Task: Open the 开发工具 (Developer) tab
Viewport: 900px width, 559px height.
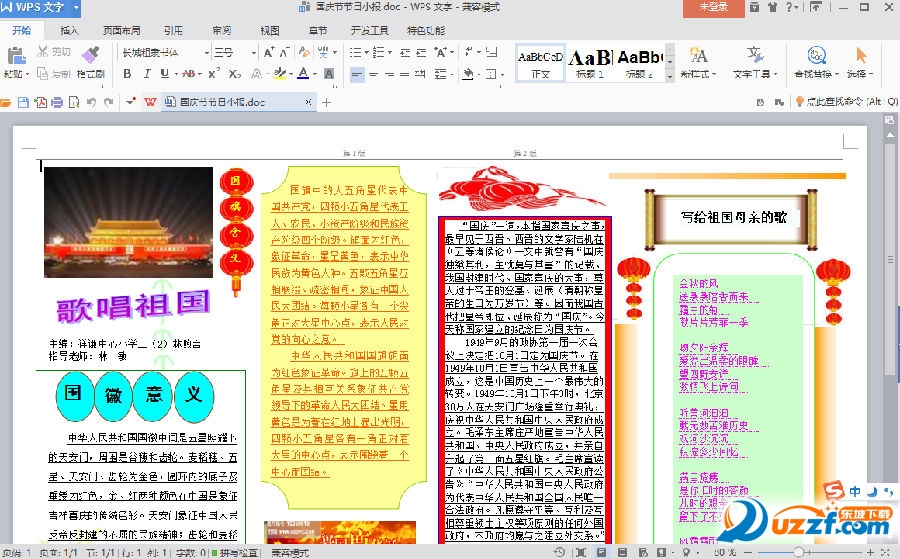Action: [370, 30]
